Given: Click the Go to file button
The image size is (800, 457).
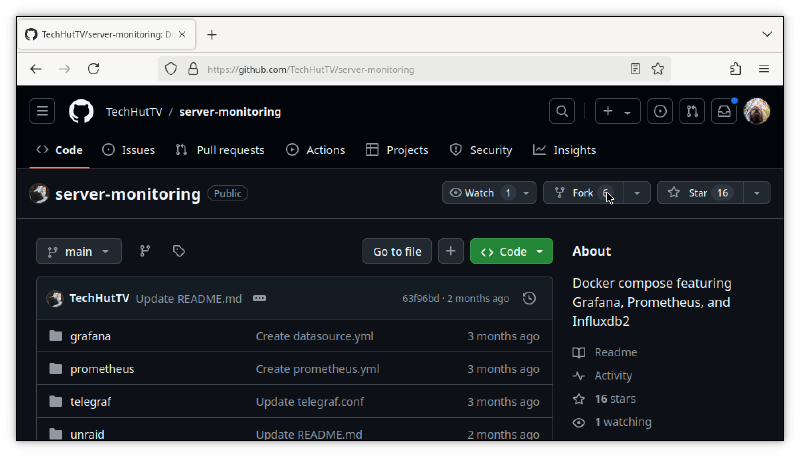Looking at the screenshot, I should click(x=397, y=252).
